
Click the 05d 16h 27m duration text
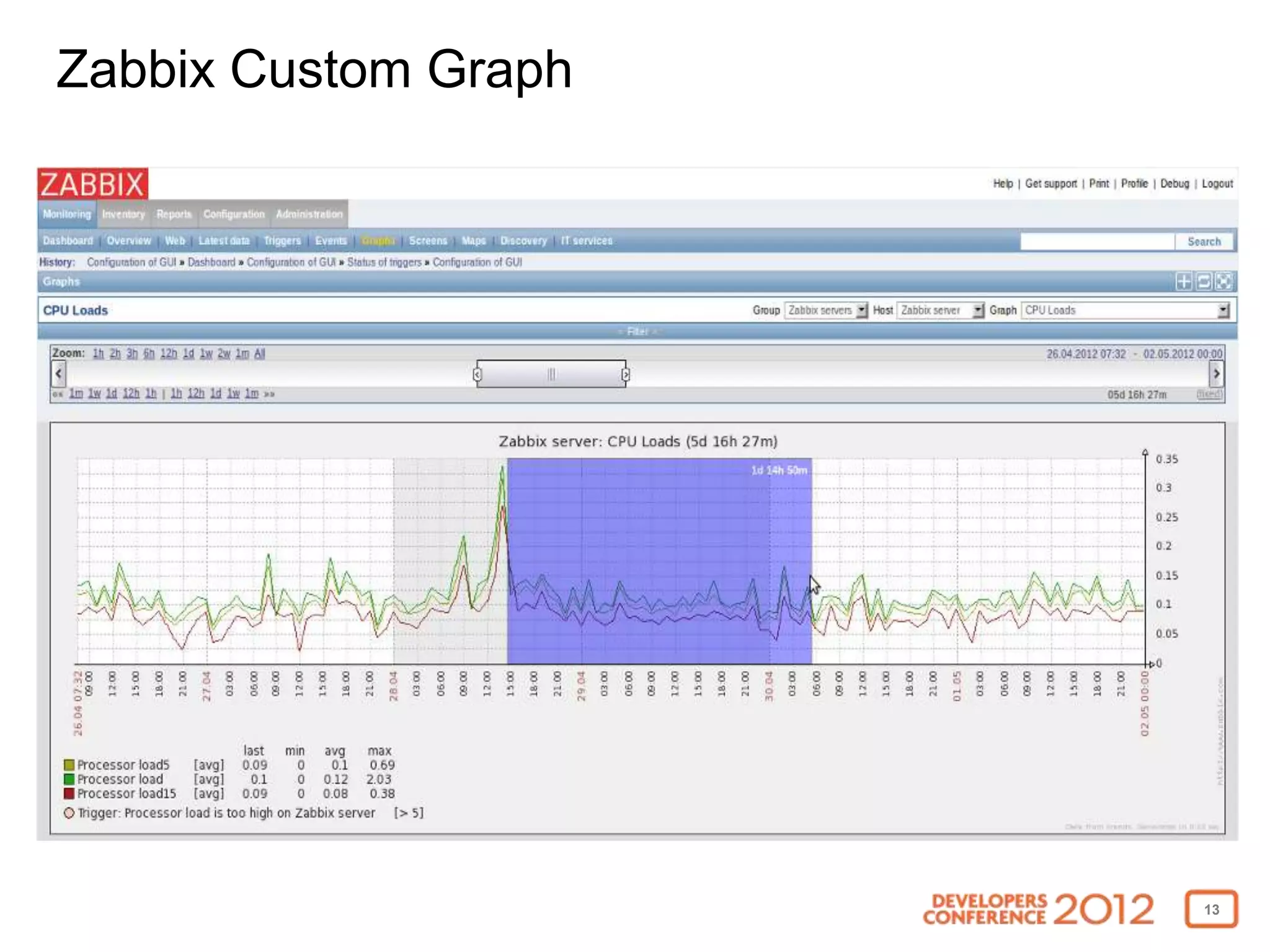[x=1137, y=395]
